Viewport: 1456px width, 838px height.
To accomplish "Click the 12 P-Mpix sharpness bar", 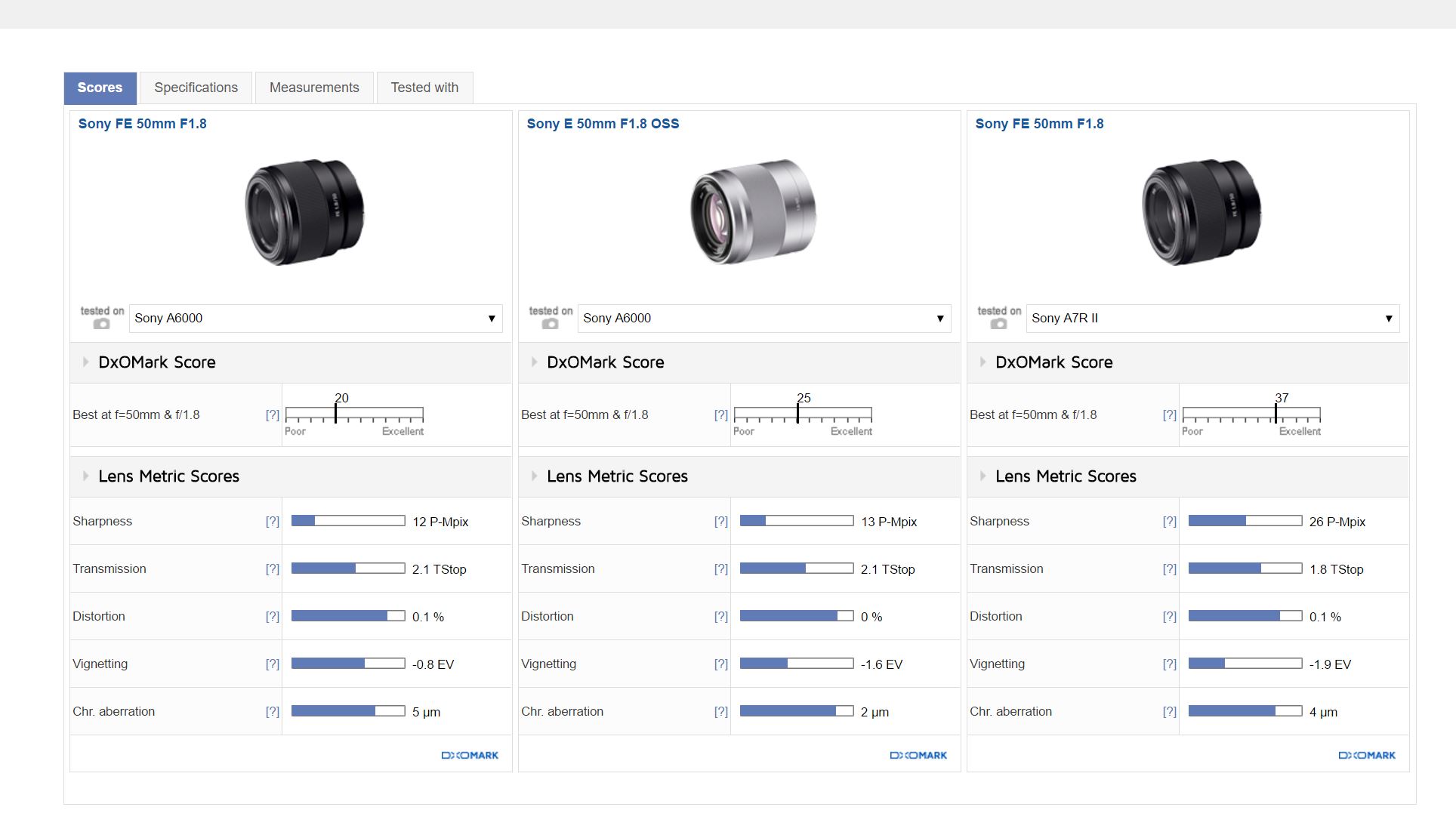I will [x=348, y=521].
